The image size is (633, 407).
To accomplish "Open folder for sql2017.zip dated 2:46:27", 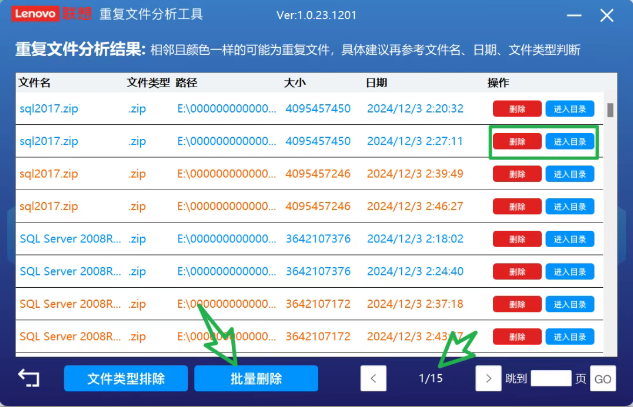I will (570, 207).
